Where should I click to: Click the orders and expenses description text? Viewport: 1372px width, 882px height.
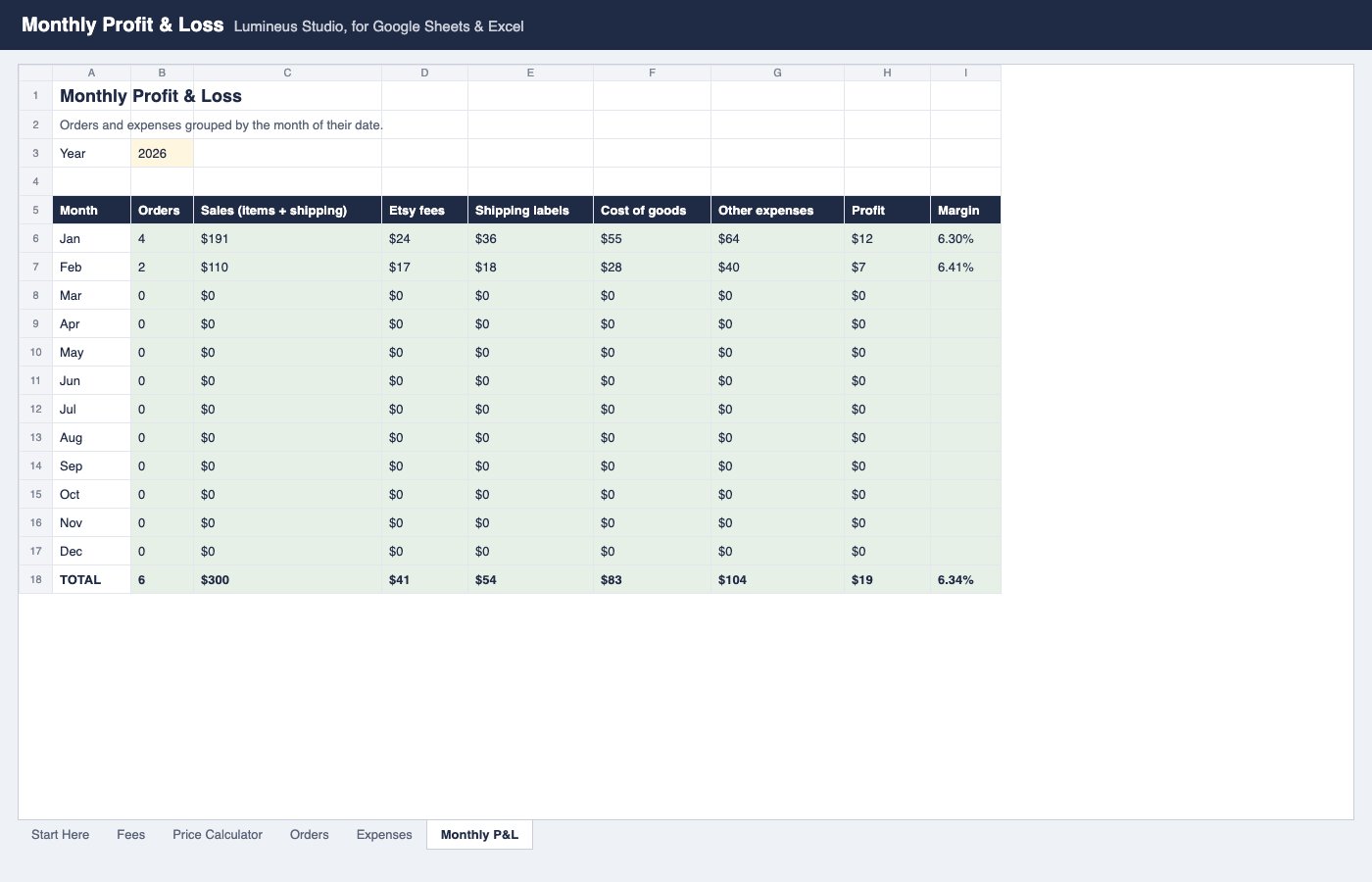[221, 124]
